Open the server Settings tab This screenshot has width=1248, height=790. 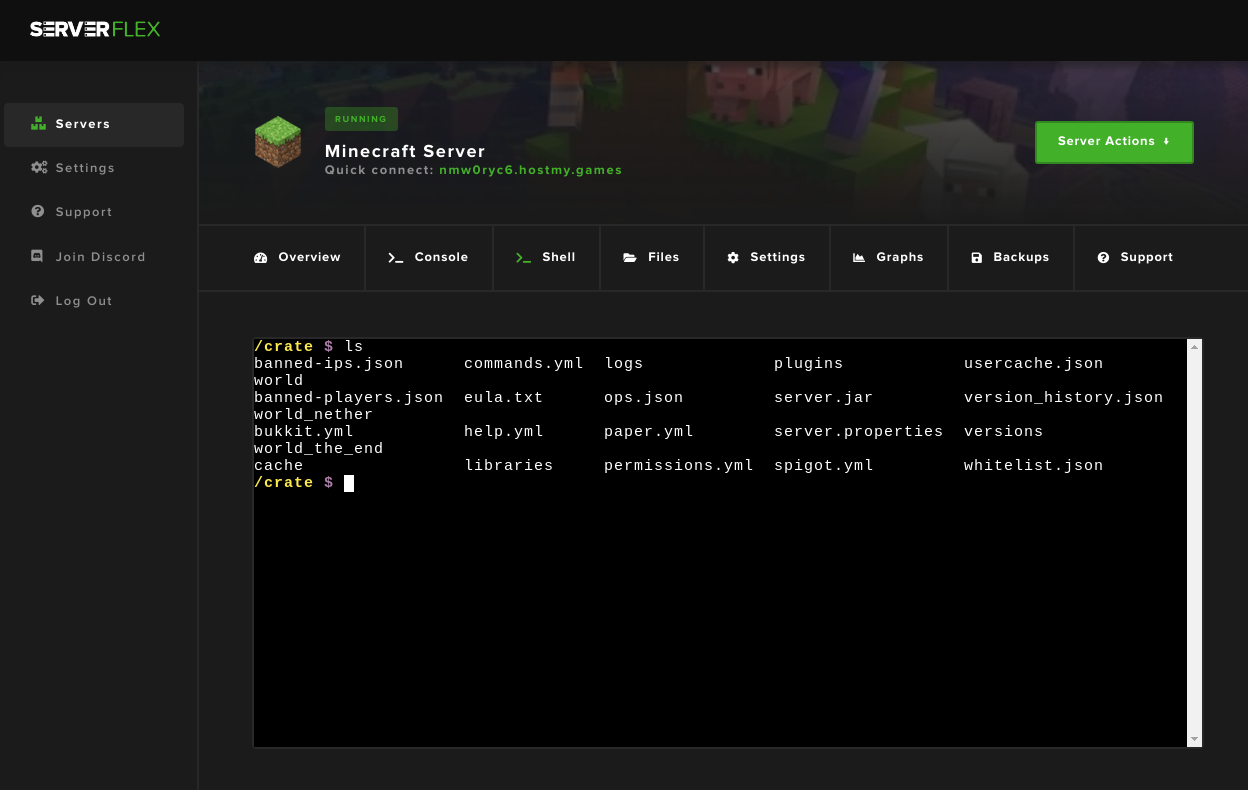point(766,258)
